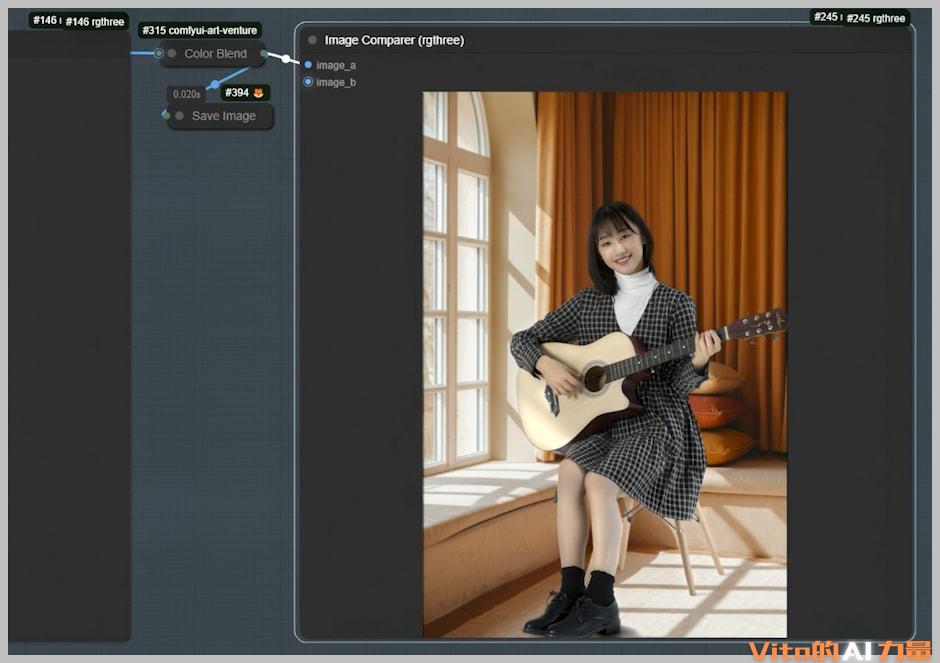Screen dimensions: 940x663
Task: Click the image_a input socket
Action: coord(308,65)
